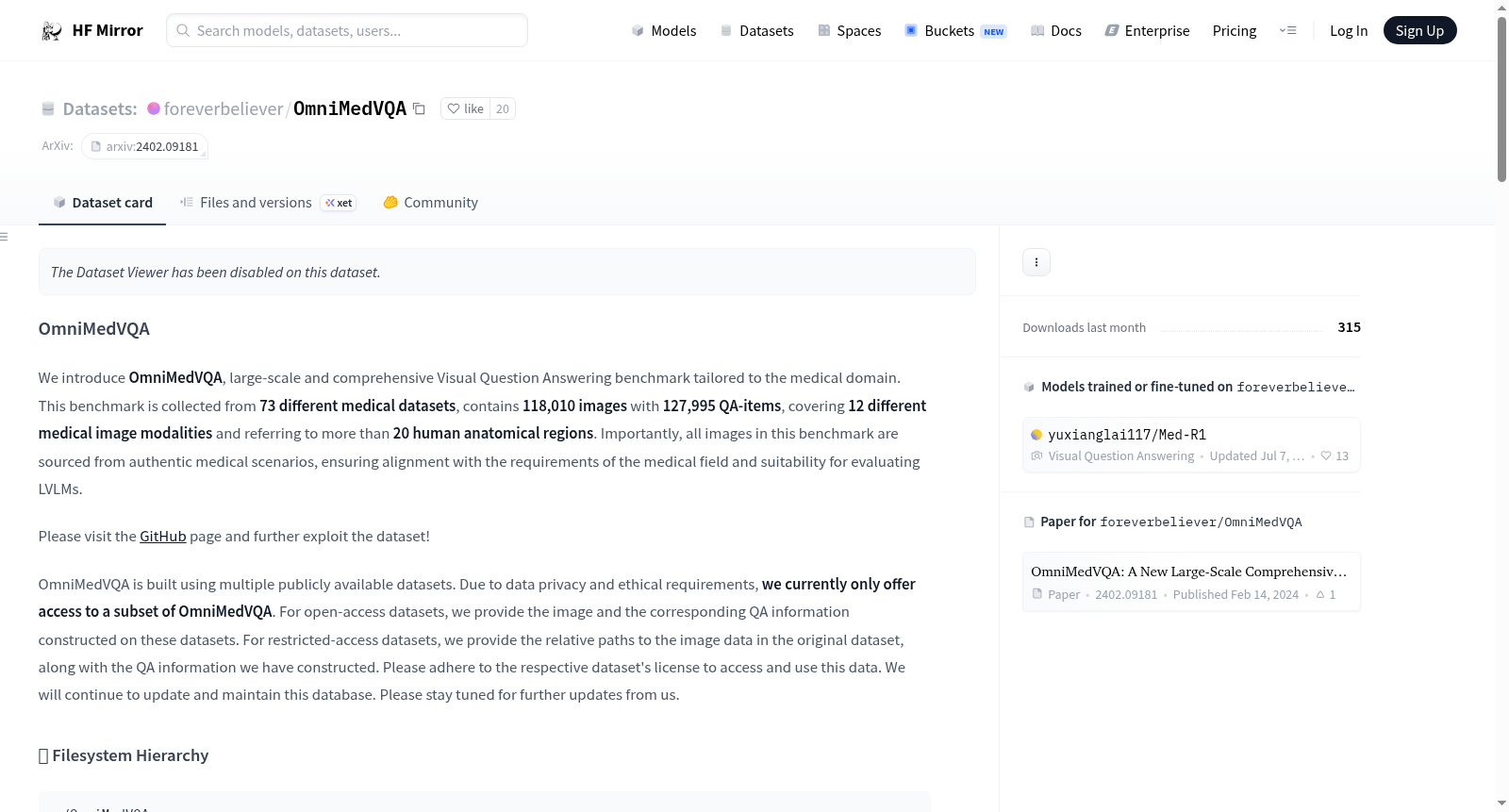Open the Buckets page
1509x812 pixels.
coord(955,30)
